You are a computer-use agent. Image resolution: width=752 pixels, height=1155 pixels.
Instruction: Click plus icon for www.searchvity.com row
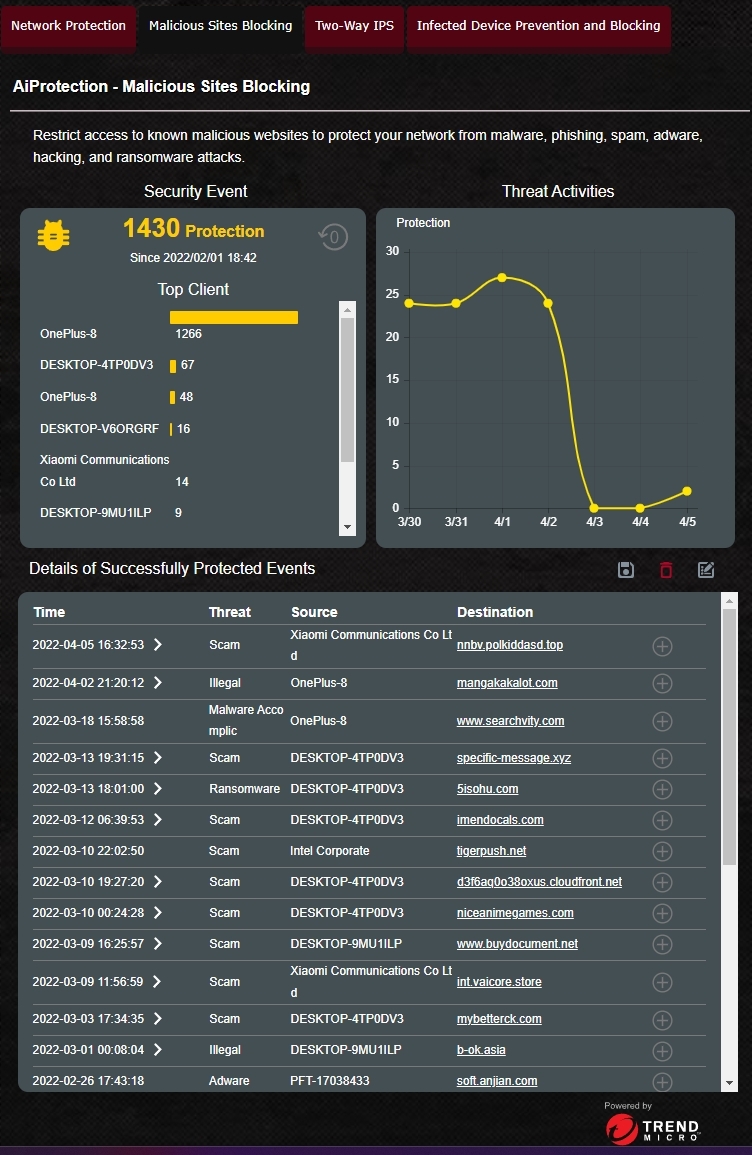663,721
